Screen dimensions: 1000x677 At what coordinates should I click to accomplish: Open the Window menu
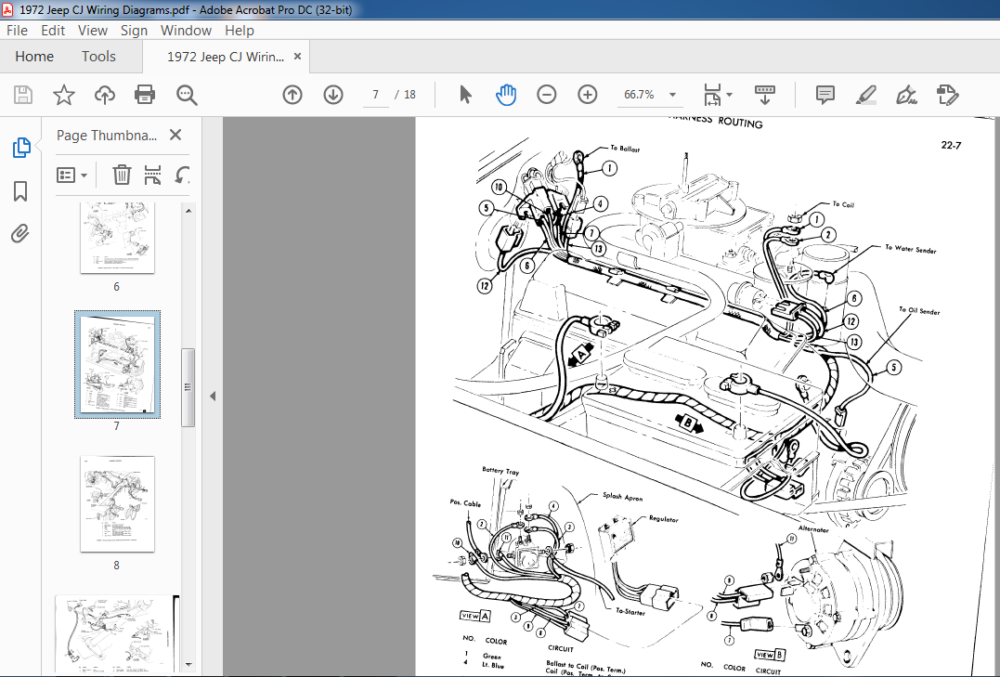coord(186,31)
